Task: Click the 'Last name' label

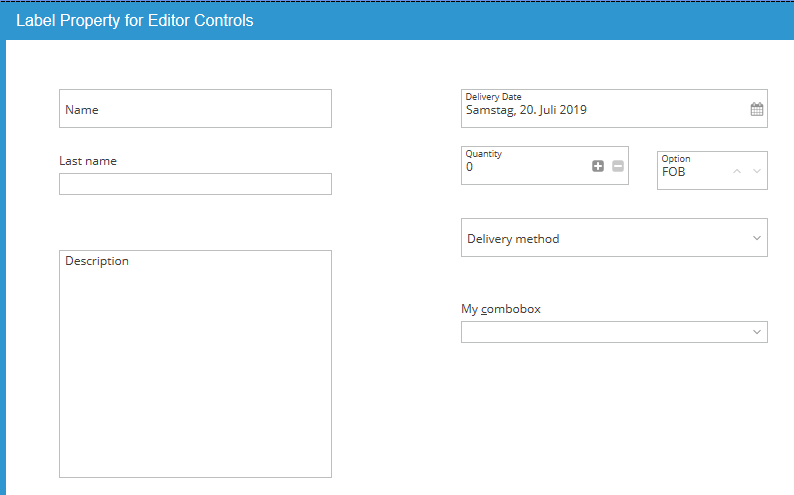Action: (88, 161)
